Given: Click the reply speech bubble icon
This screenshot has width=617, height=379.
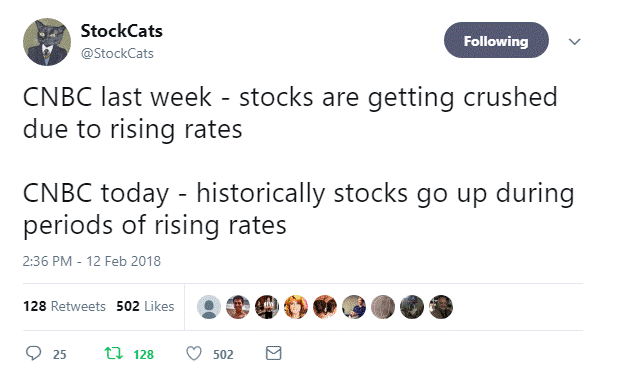Looking at the screenshot, I should click(33, 353).
